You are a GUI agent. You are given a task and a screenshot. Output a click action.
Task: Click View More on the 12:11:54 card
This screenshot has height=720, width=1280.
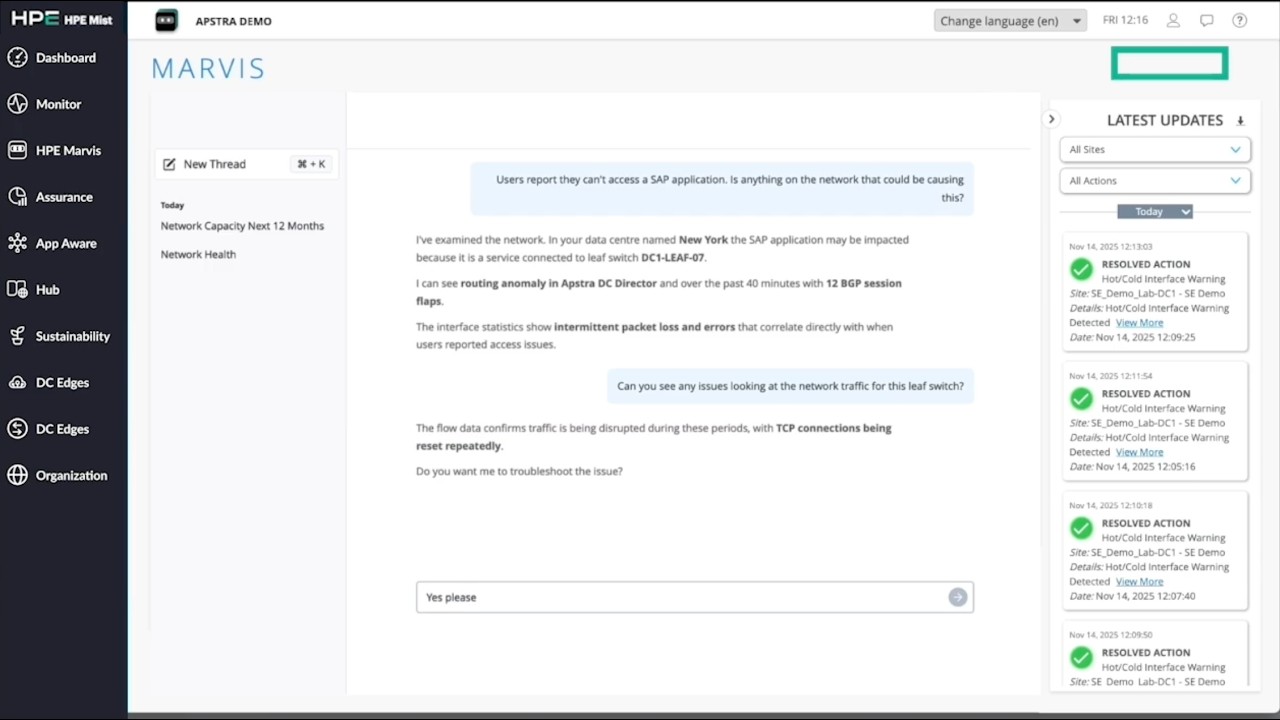point(1139,452)
